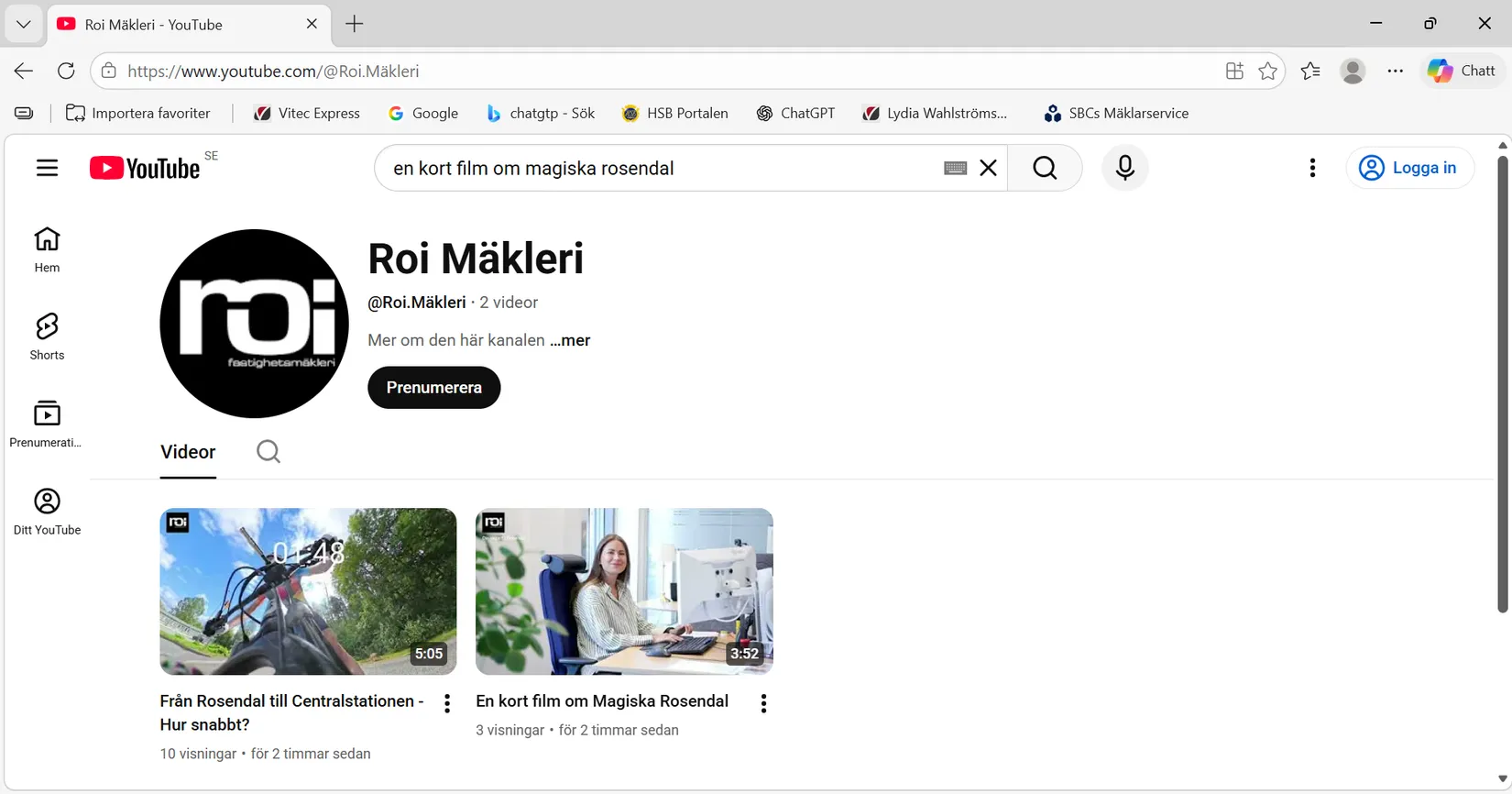
Task: Open options menu for Magiska Rosendal video
Action: click(763, 703)
